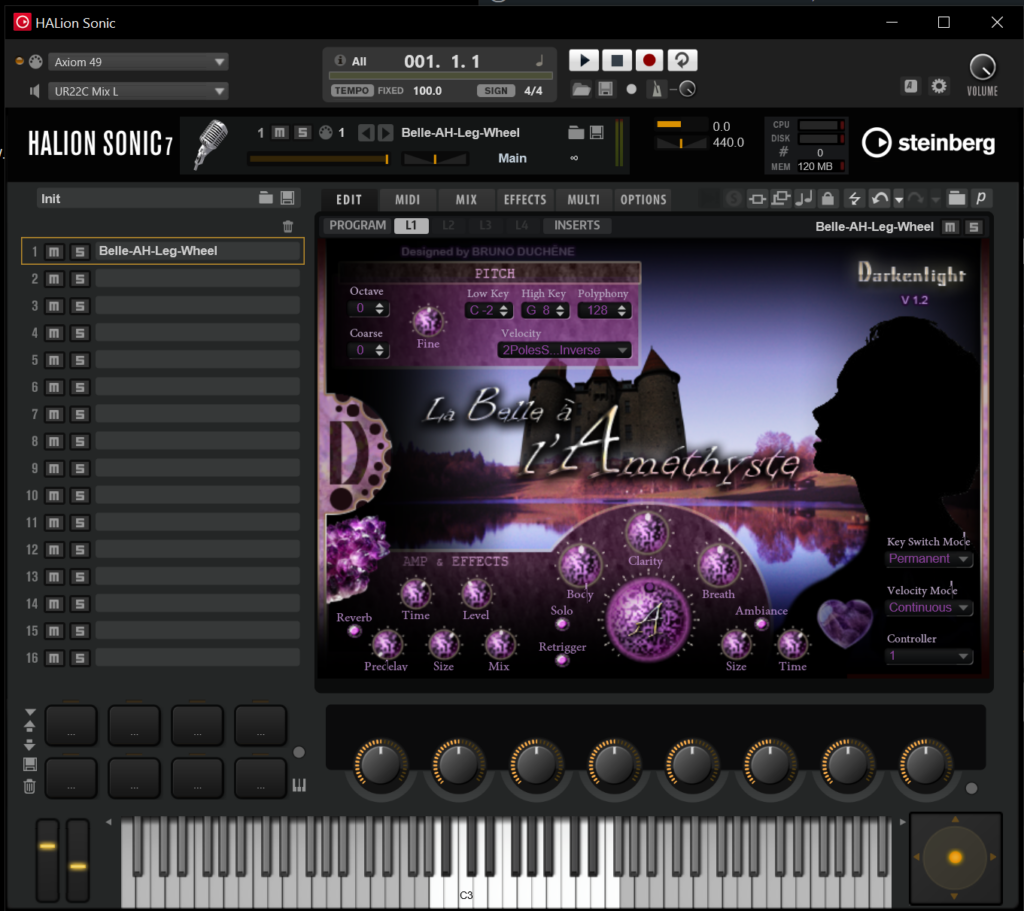Toggle the Solo LED button
Screen dimensions: 1024x911
pyautogui.click(x=562, y=624)
